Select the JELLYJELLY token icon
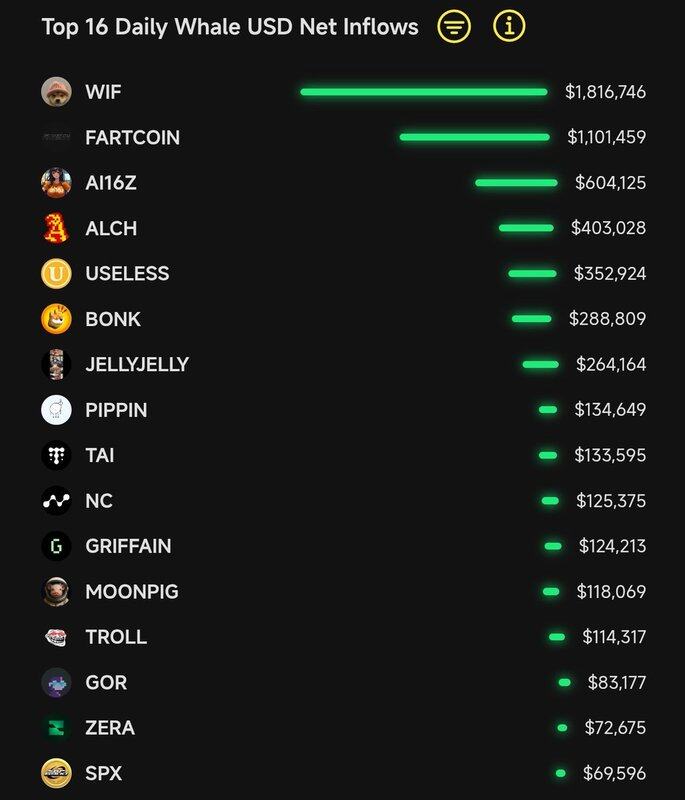 (56, 365)
